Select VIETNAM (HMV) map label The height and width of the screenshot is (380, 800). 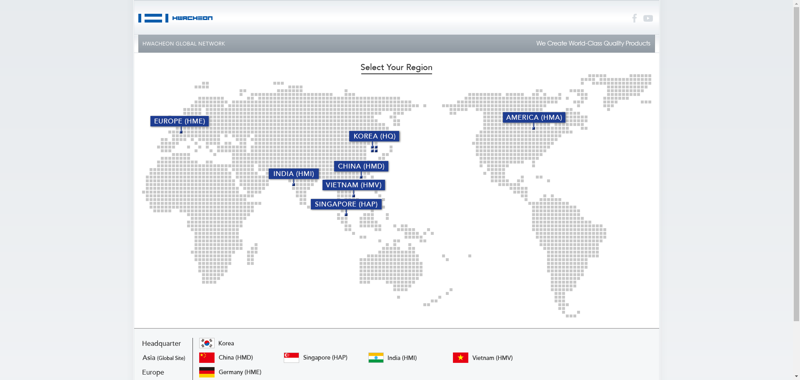[354, 185]
